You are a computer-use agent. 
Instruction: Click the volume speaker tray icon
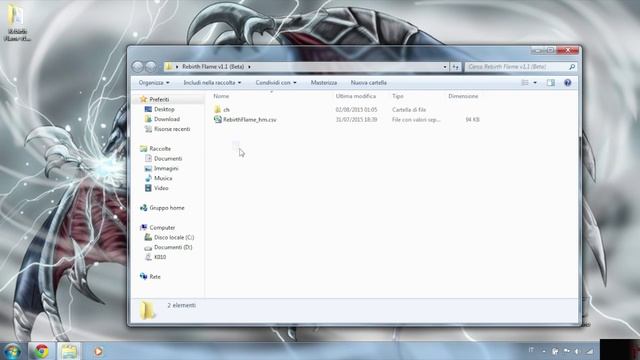click(577, 351)
